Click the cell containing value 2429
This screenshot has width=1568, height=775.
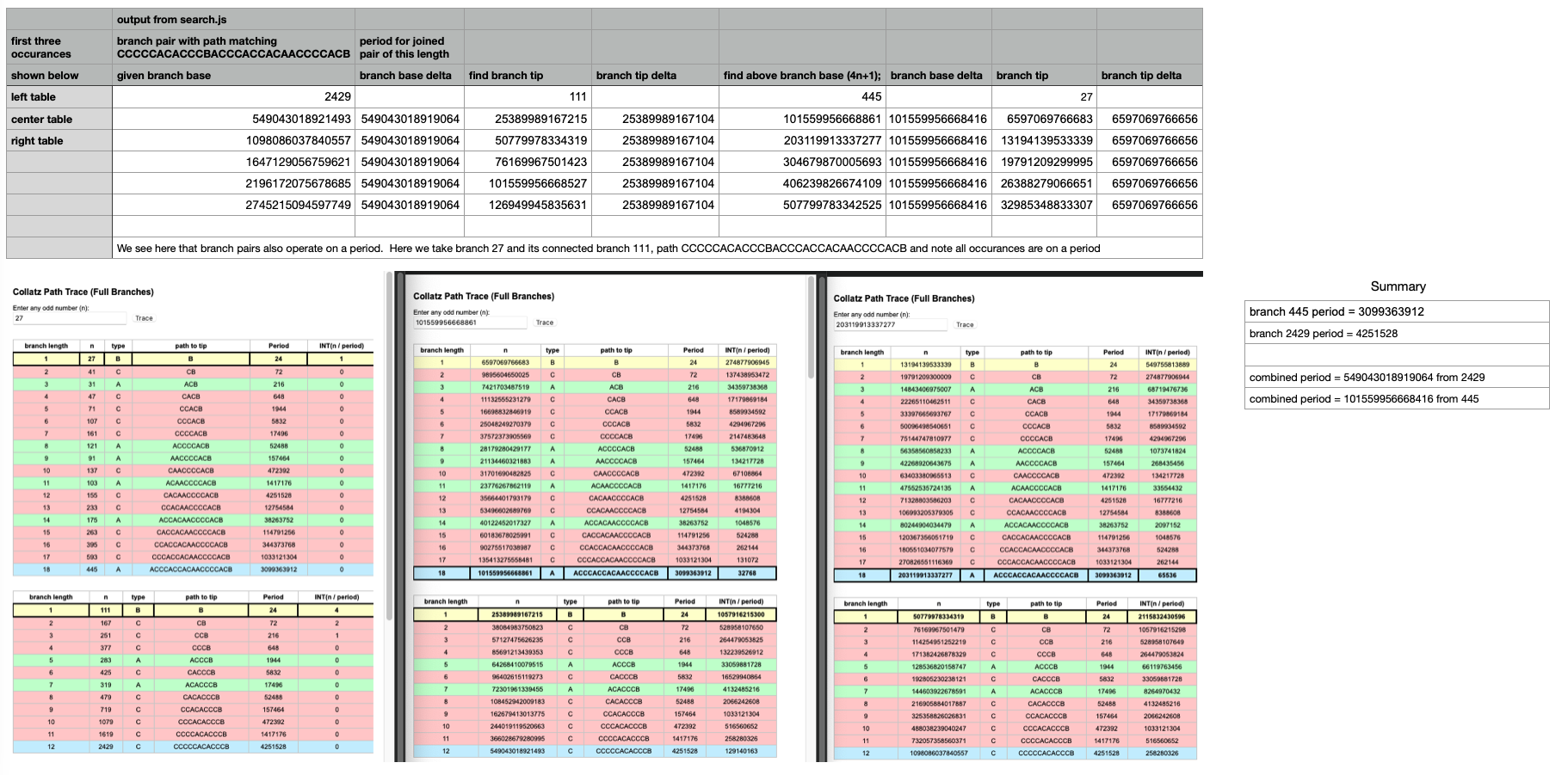[x=233, y=97]
